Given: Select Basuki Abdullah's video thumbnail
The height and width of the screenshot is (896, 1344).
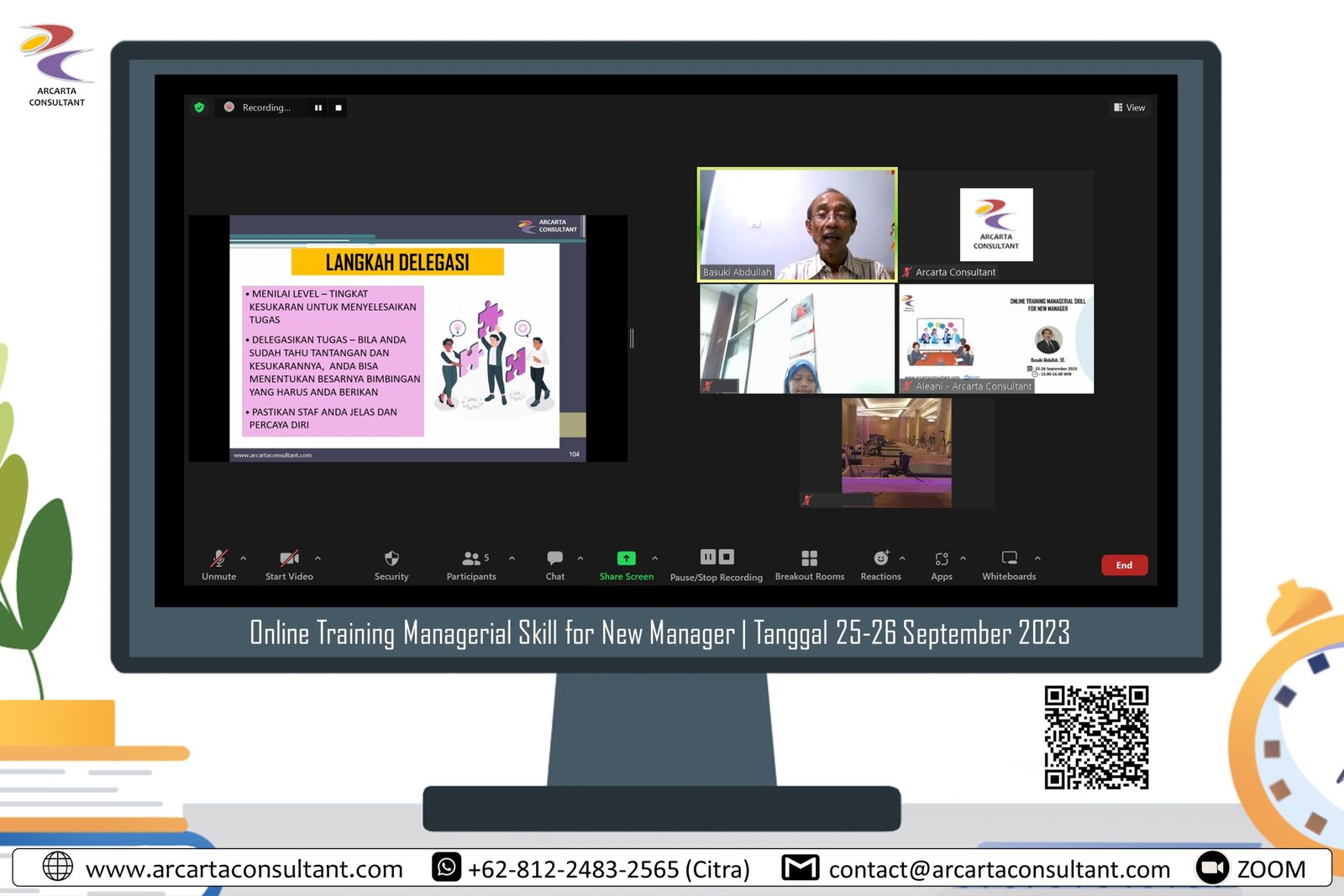Looking at the screenshot, I should (x=797, y=224).
